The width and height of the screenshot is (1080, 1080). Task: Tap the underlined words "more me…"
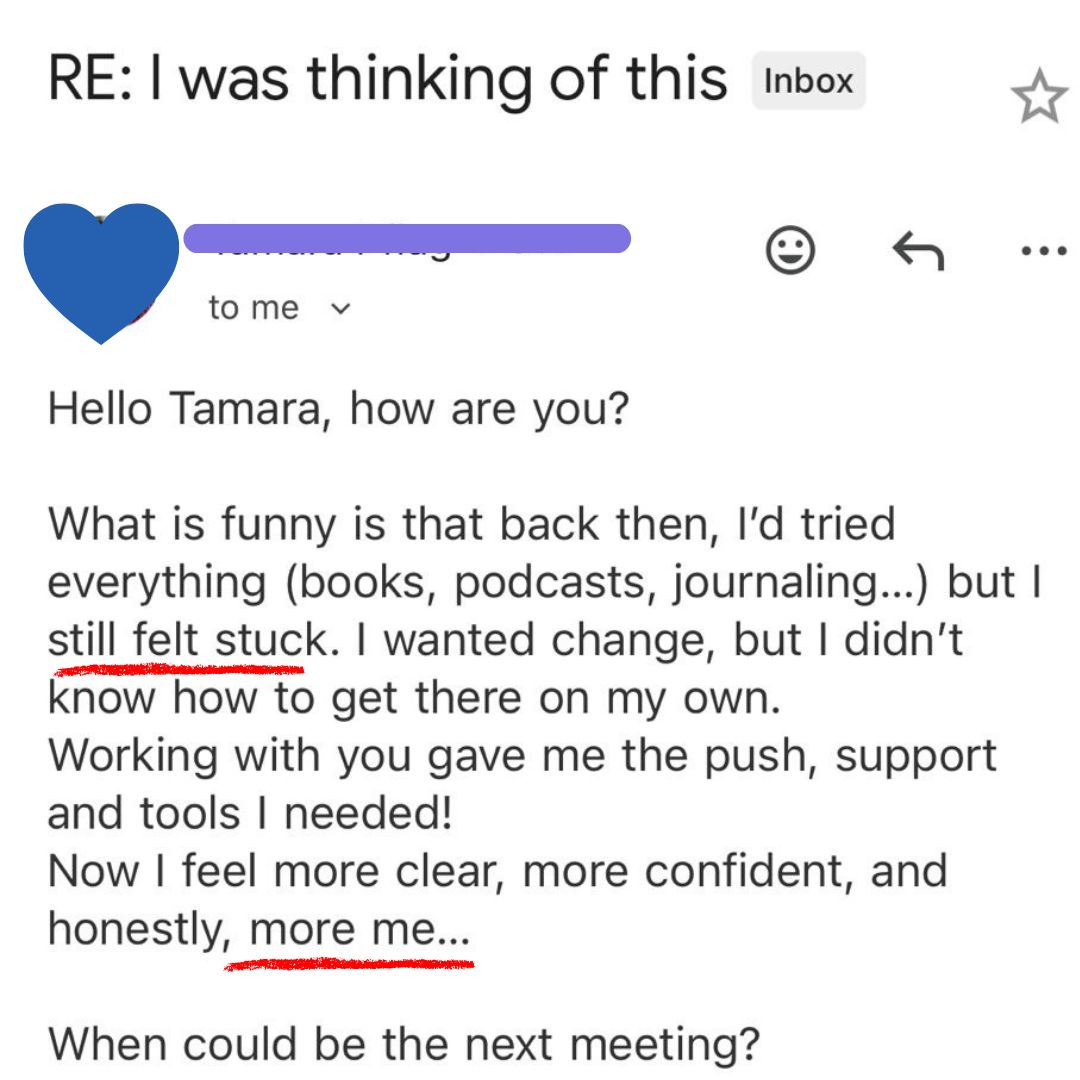click(x=358, y=930)
